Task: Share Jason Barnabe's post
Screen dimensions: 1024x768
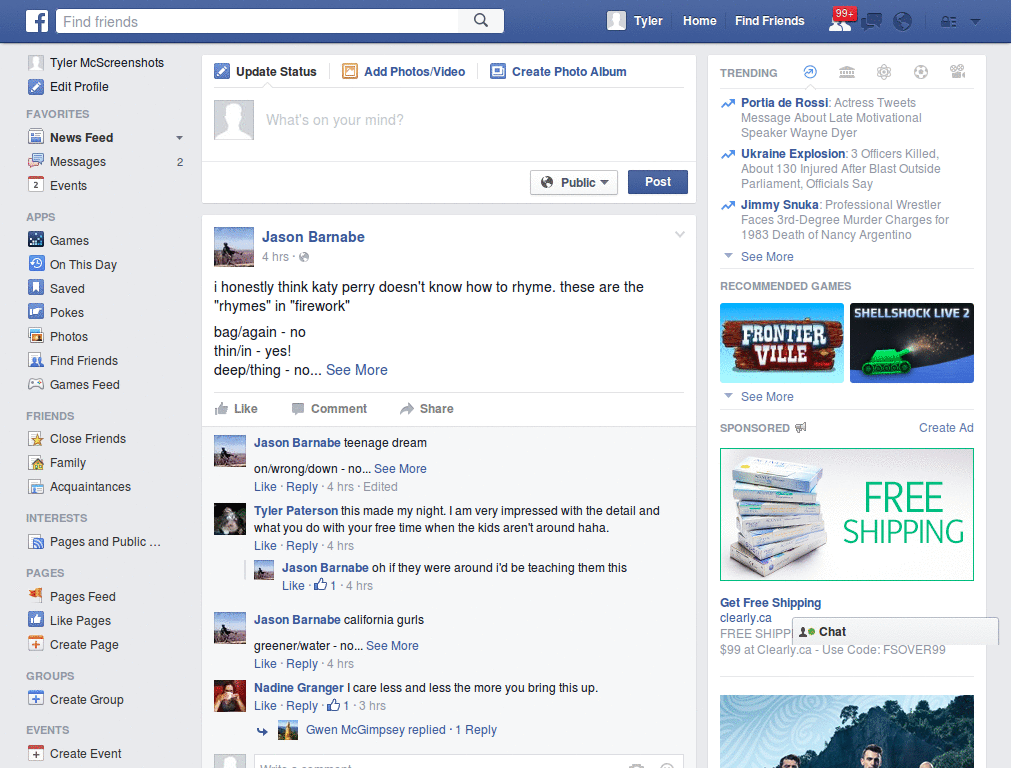Action: (427, 408)
